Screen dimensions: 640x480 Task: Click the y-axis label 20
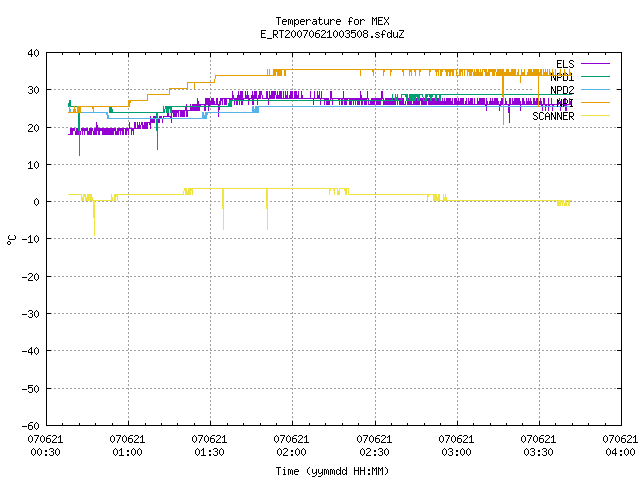click(33, 128)
